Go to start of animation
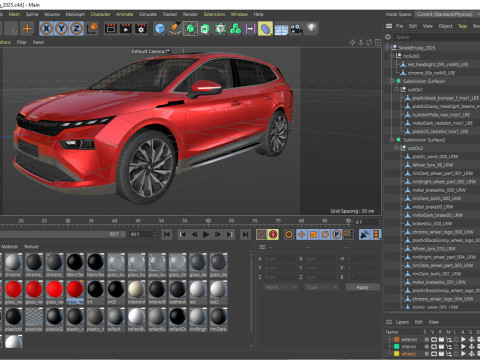The width and height of the screenshot is (480, 360). [x=167, y=235]
